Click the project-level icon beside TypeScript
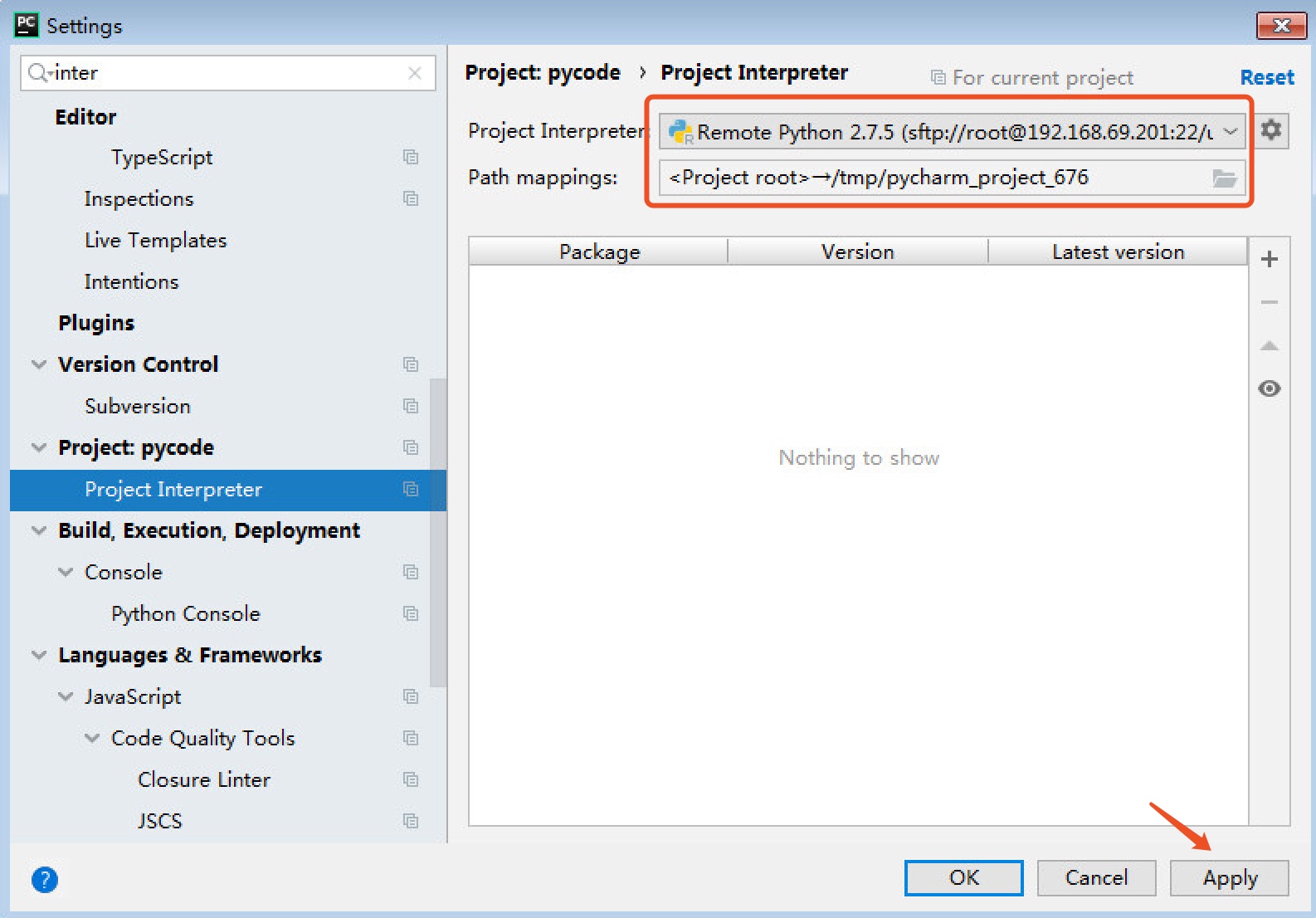Screen dimensions: 1316x918 point(411,157)
